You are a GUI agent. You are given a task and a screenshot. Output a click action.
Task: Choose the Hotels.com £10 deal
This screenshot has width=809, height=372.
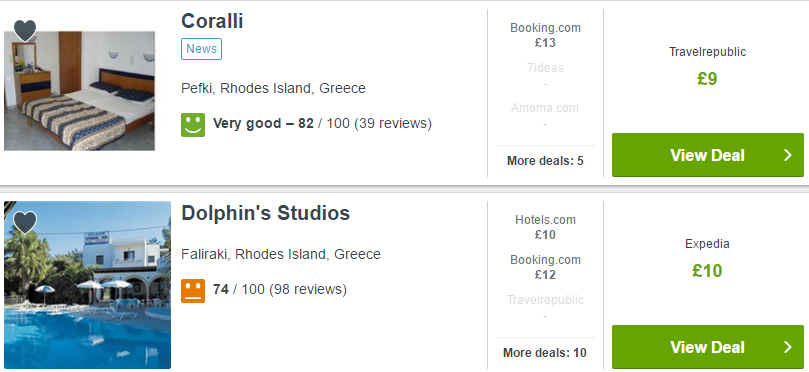click(545, 227)
